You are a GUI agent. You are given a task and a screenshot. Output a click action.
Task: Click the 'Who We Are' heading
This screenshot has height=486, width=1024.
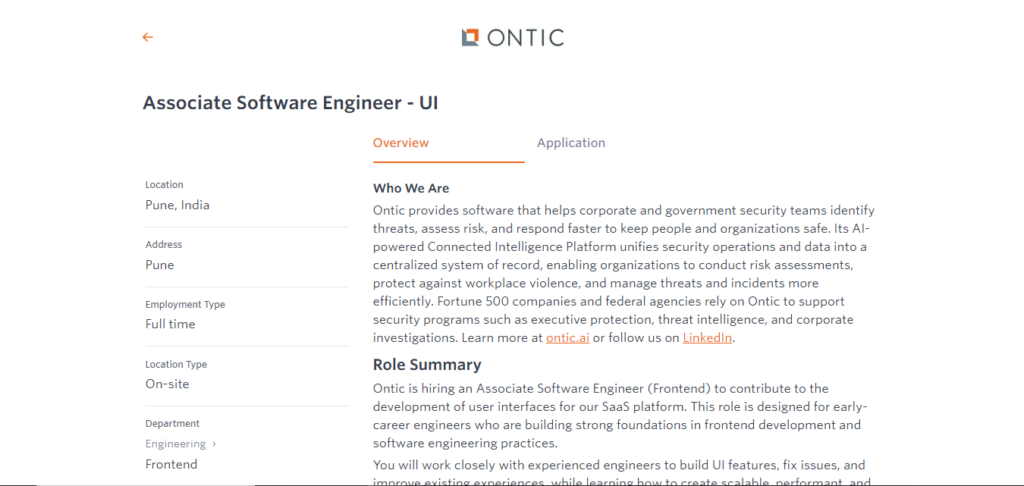click(411, 188)
